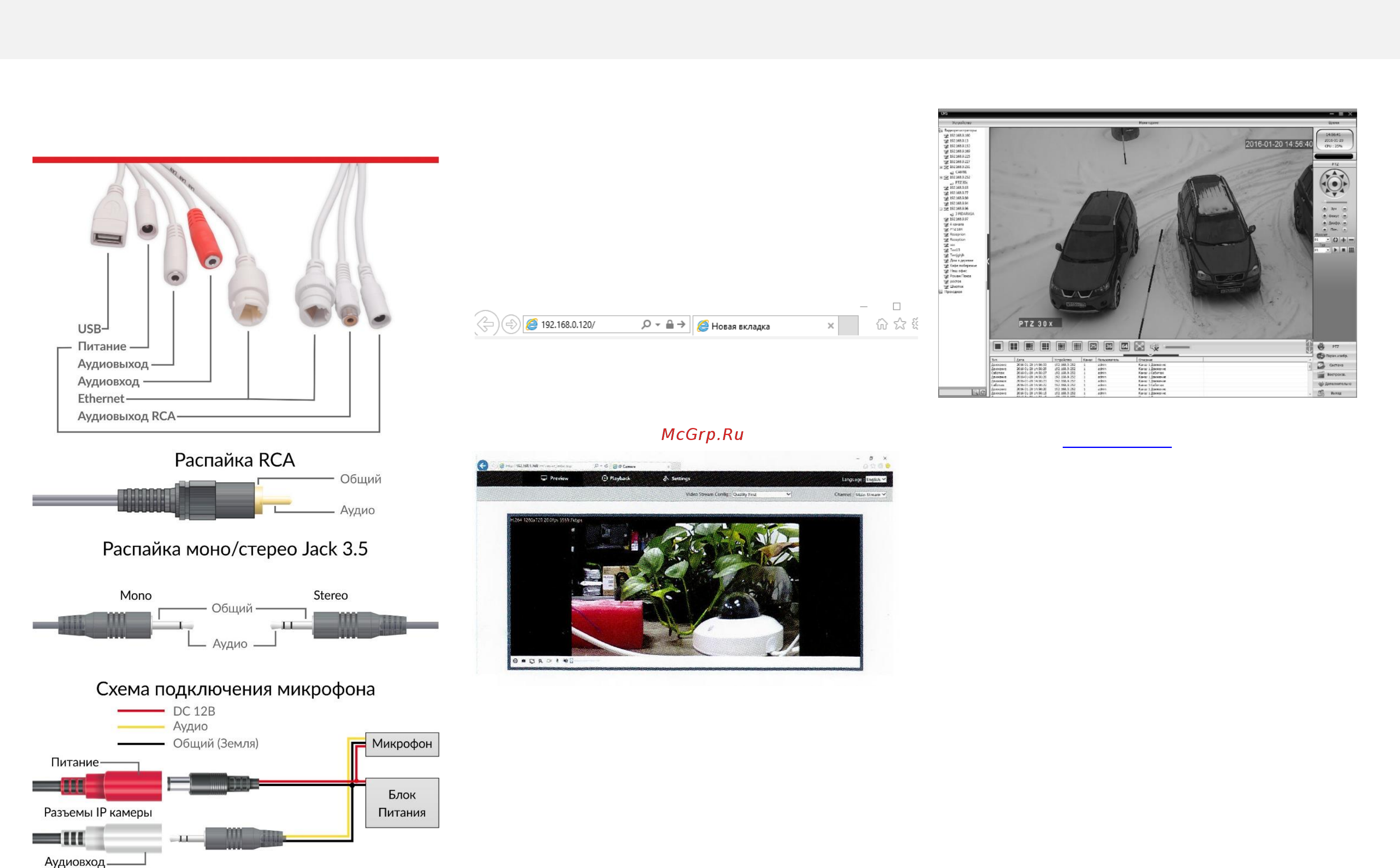Viewport: 1400px width, 868px height.
Task: Adjust the CMS volume slider
Action: [x=1177, y=347]
